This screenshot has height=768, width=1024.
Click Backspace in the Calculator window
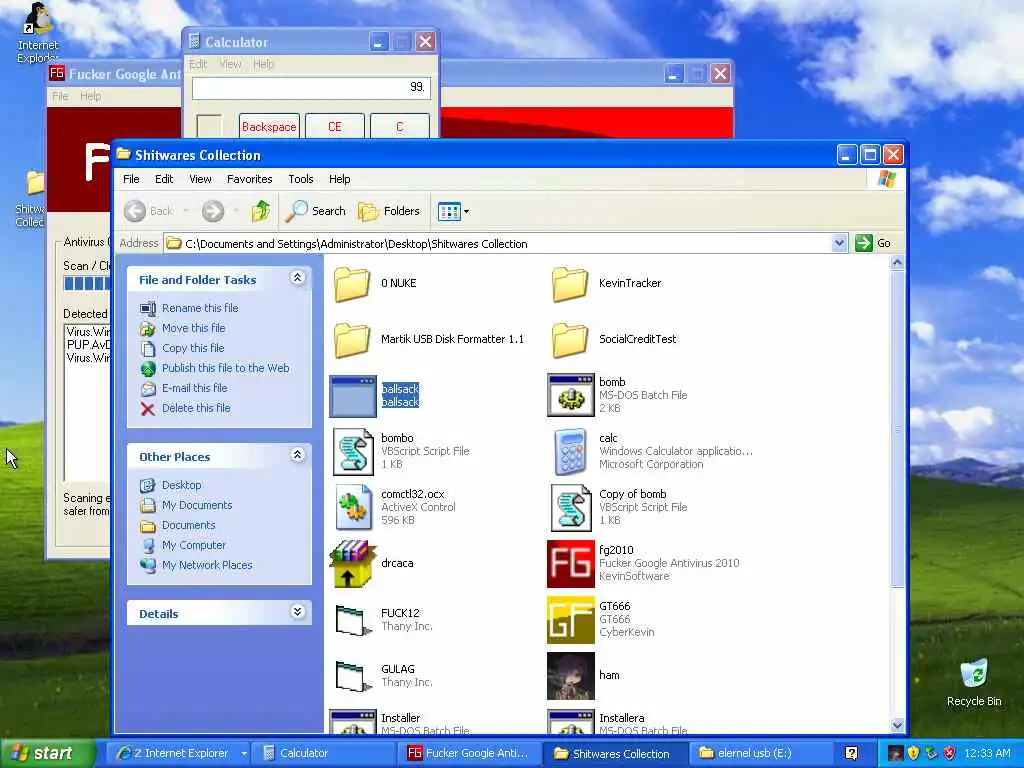(x=269, y=127)
